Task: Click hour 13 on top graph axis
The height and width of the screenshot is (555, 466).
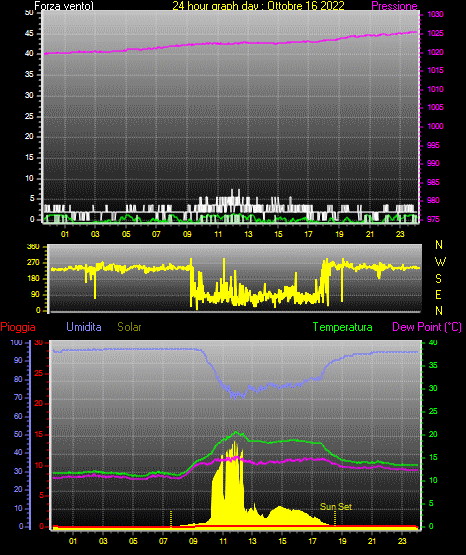Action: tap(248, 234)
